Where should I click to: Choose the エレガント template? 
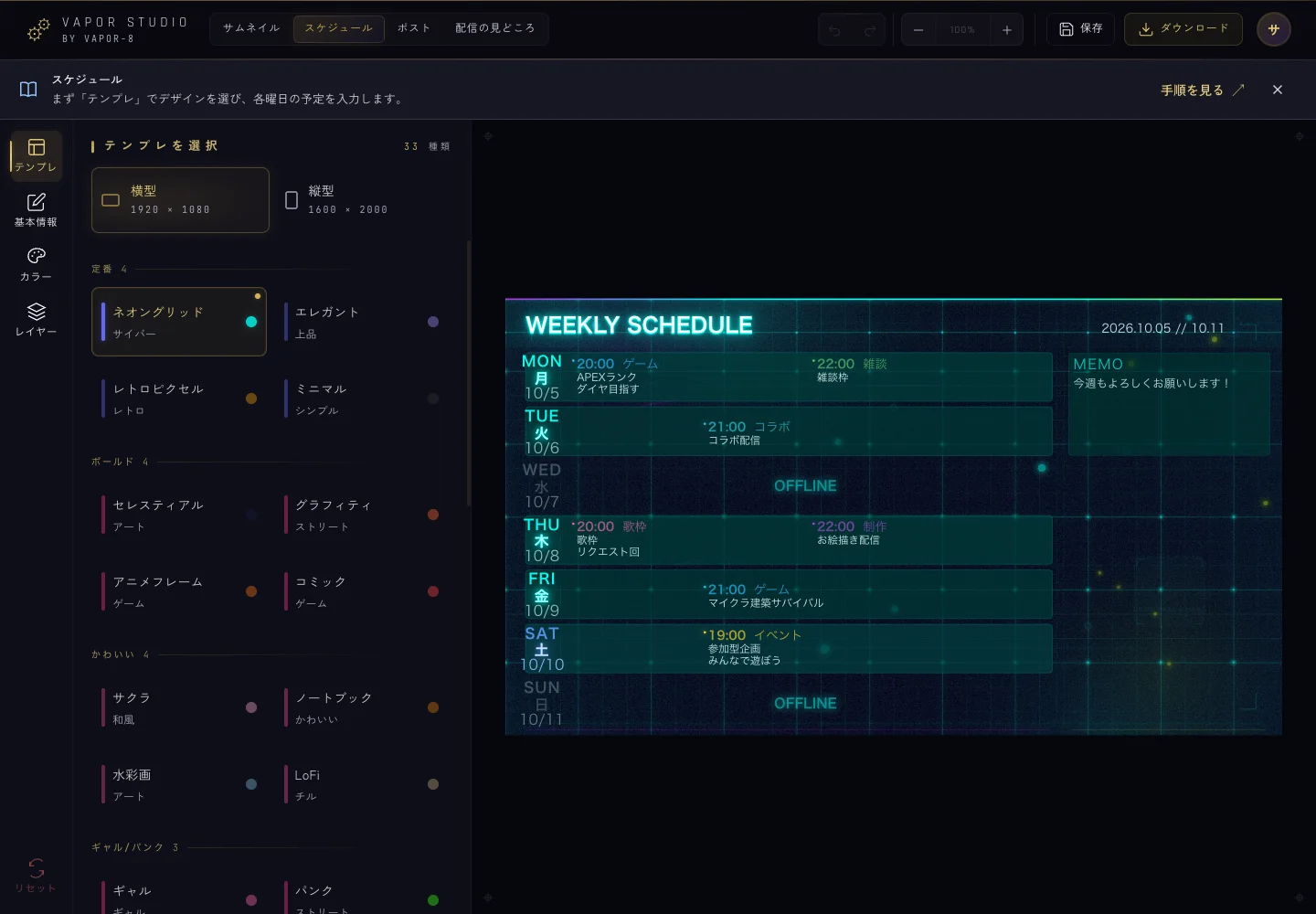click(362, 322)
